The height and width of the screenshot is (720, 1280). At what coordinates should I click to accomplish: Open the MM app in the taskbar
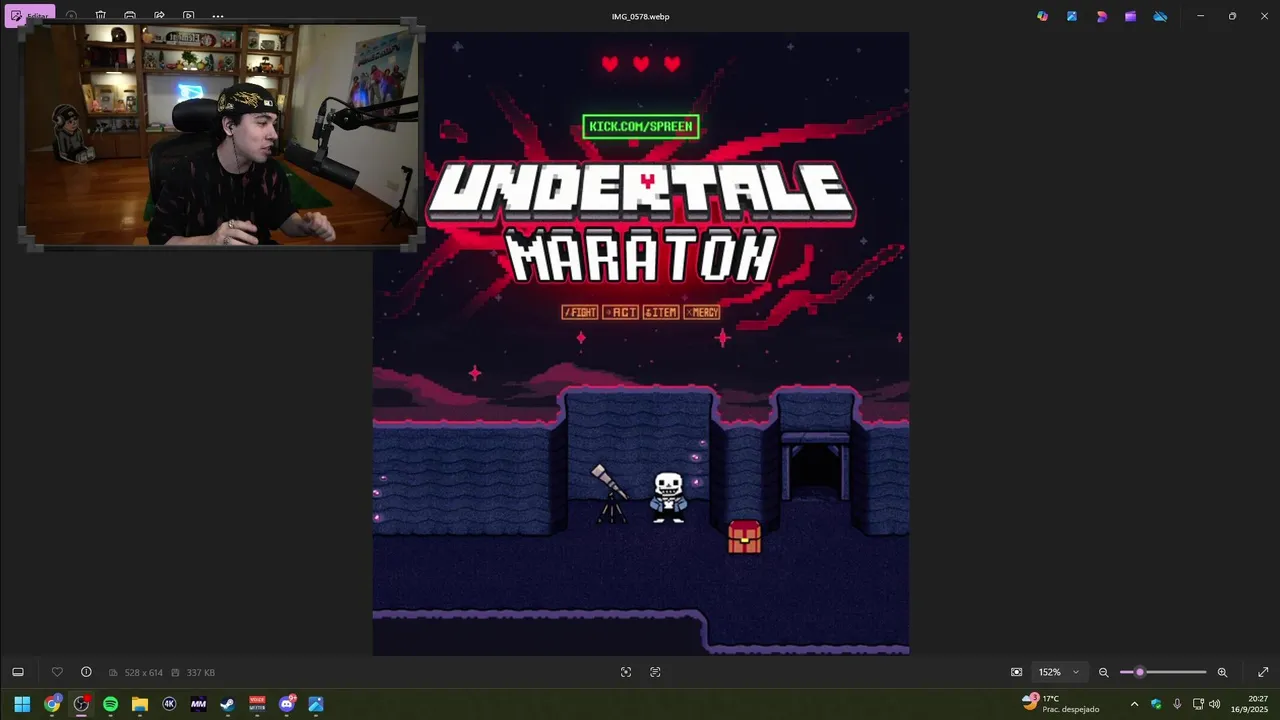tap(198, 704)
